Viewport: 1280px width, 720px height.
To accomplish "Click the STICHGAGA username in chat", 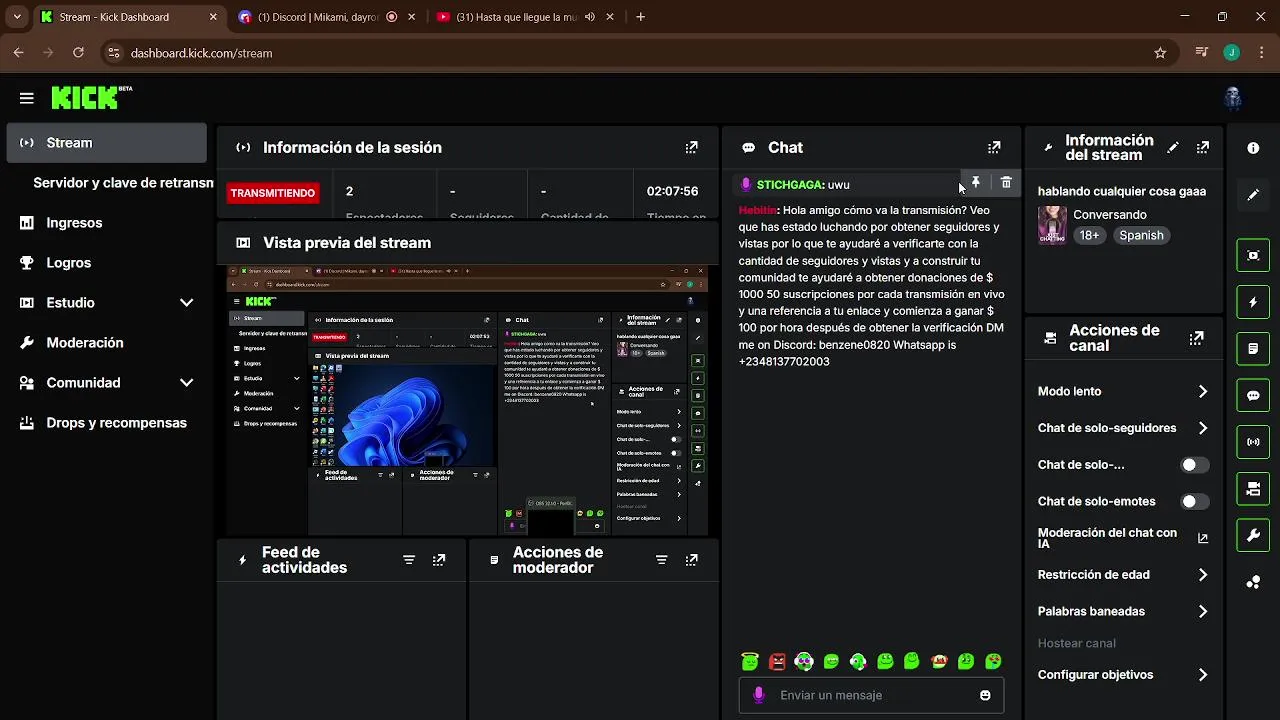I will [790, 185].
